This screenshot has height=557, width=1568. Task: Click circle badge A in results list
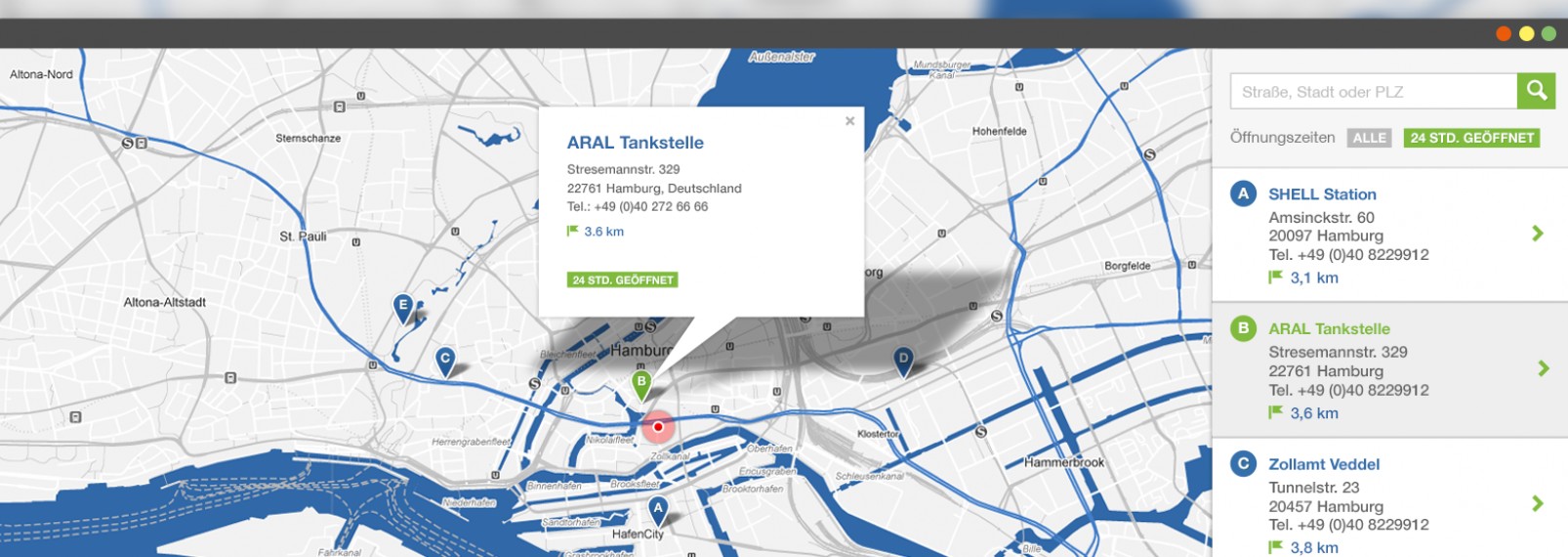point(1243,193)
